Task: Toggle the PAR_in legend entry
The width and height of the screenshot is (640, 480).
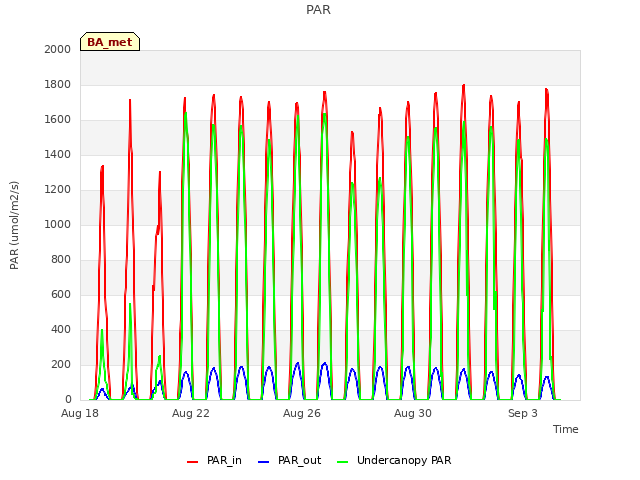Action: (214, 460)
